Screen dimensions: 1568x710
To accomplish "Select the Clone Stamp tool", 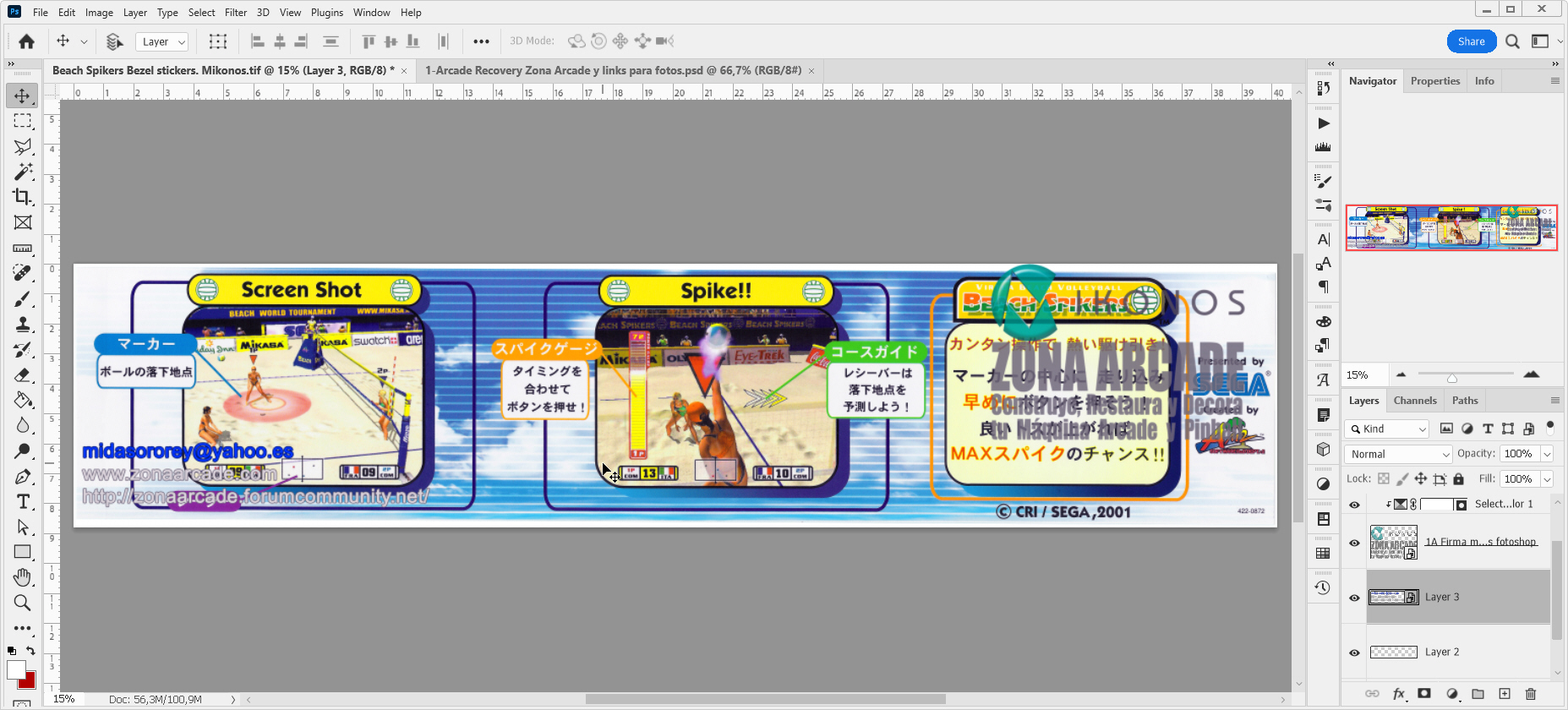I will 23,324.
